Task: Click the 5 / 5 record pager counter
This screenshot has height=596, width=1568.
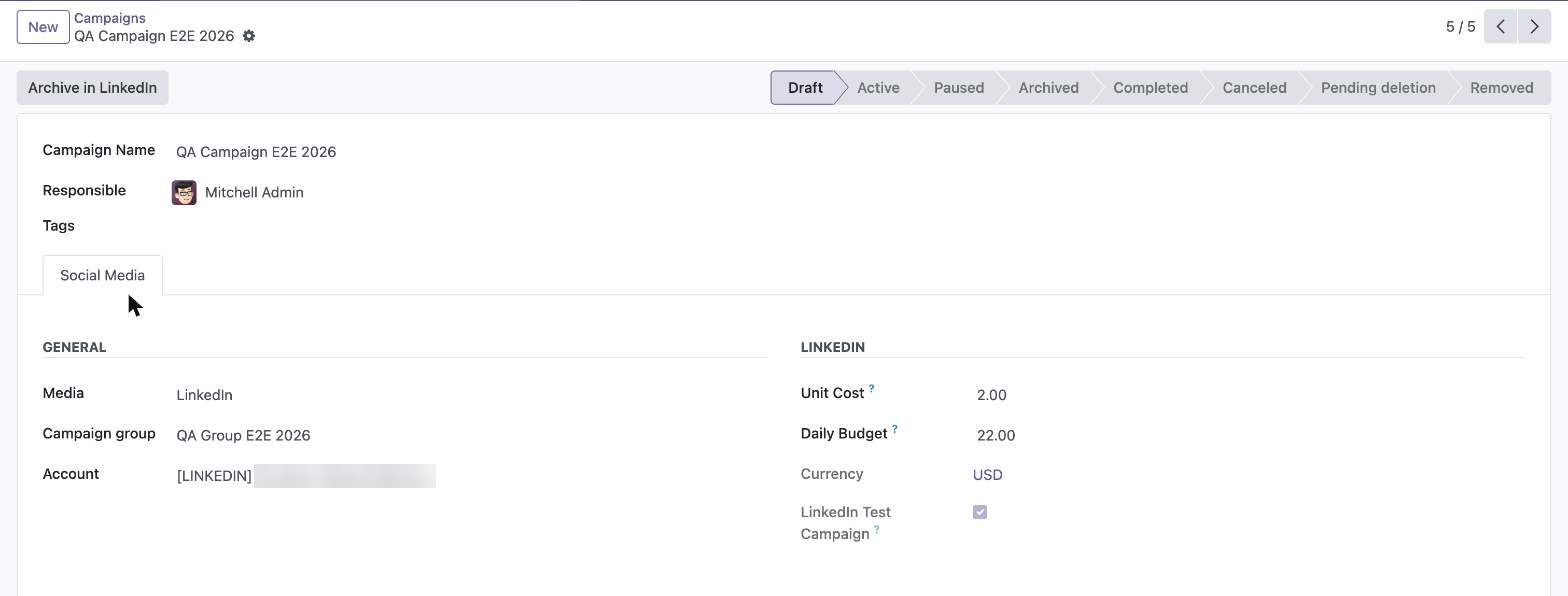Action: click(1460, 27)
